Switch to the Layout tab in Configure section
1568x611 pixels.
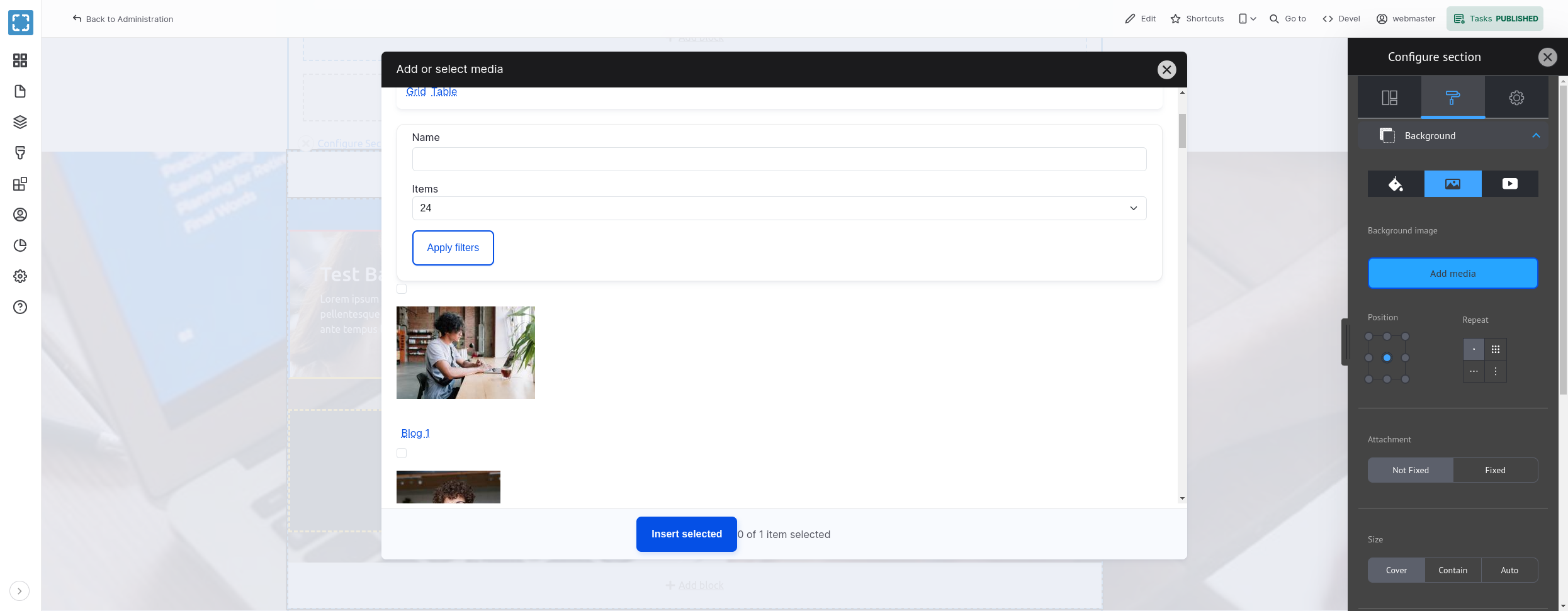[x=1389, y=98]
